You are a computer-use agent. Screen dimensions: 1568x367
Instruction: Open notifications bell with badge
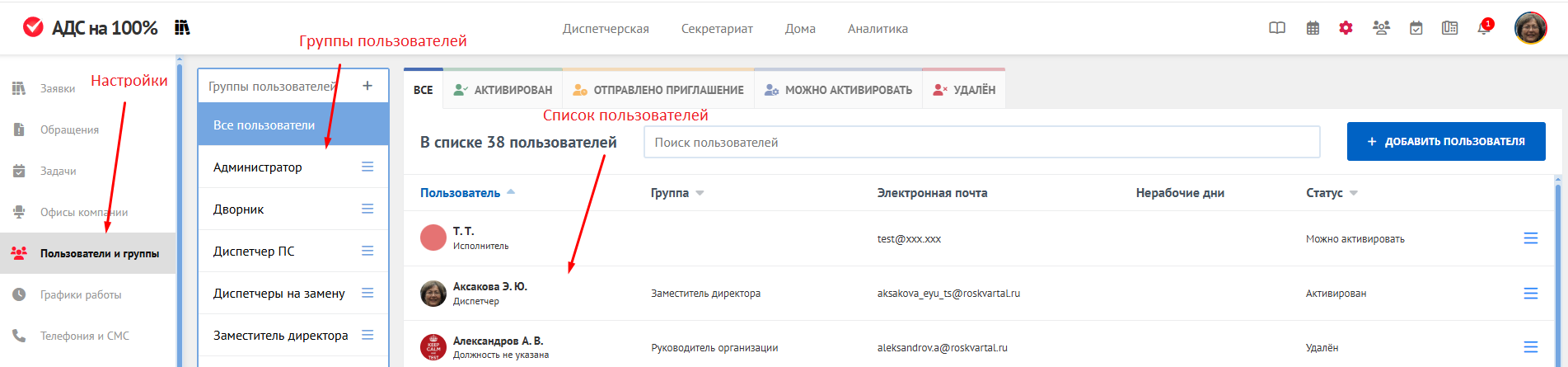[x=1484, y=28]
